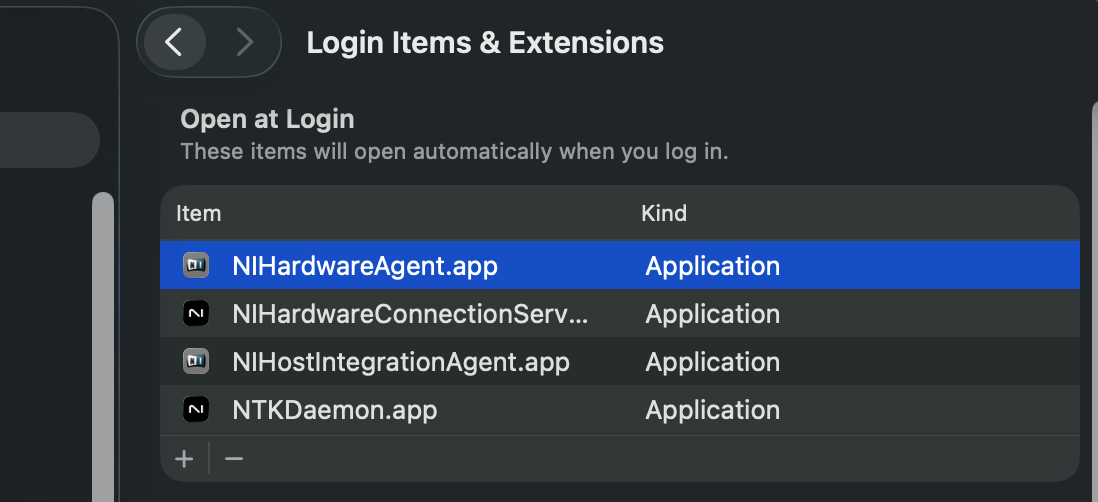The image size is (1098, 502).
Task: Remove selected login item with minus button
Action: (234, 459)
